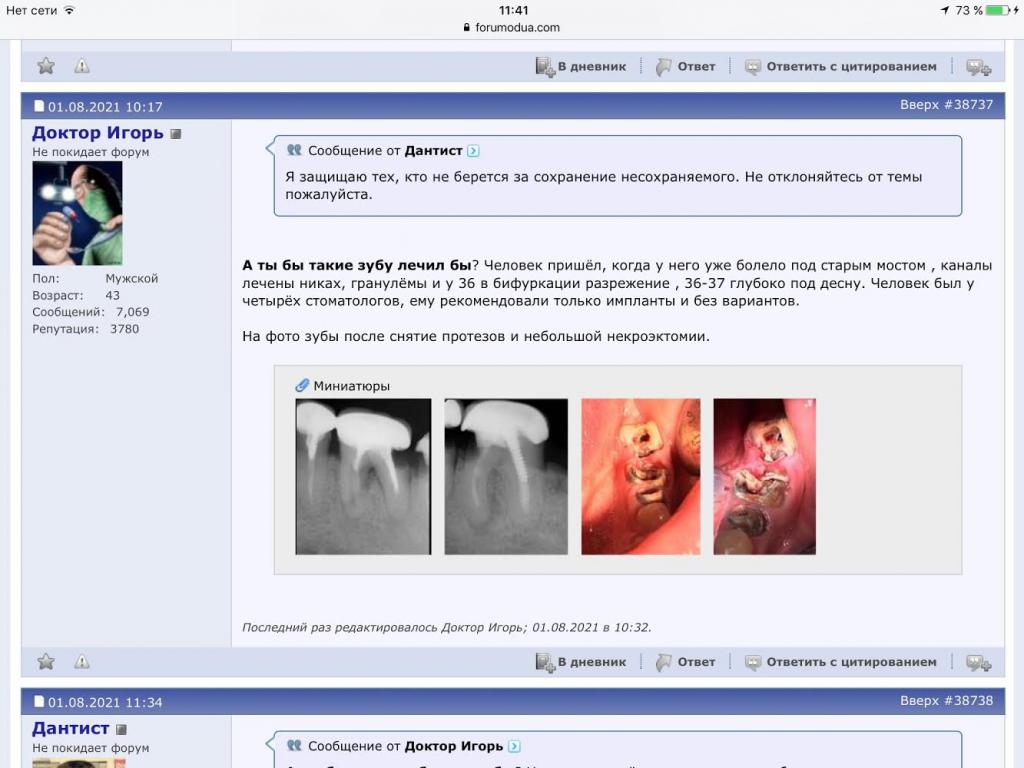The image size is (1024, 768).
Task: Click the multi-quote icon in the top post footer
Action: (x=978, y=67)
